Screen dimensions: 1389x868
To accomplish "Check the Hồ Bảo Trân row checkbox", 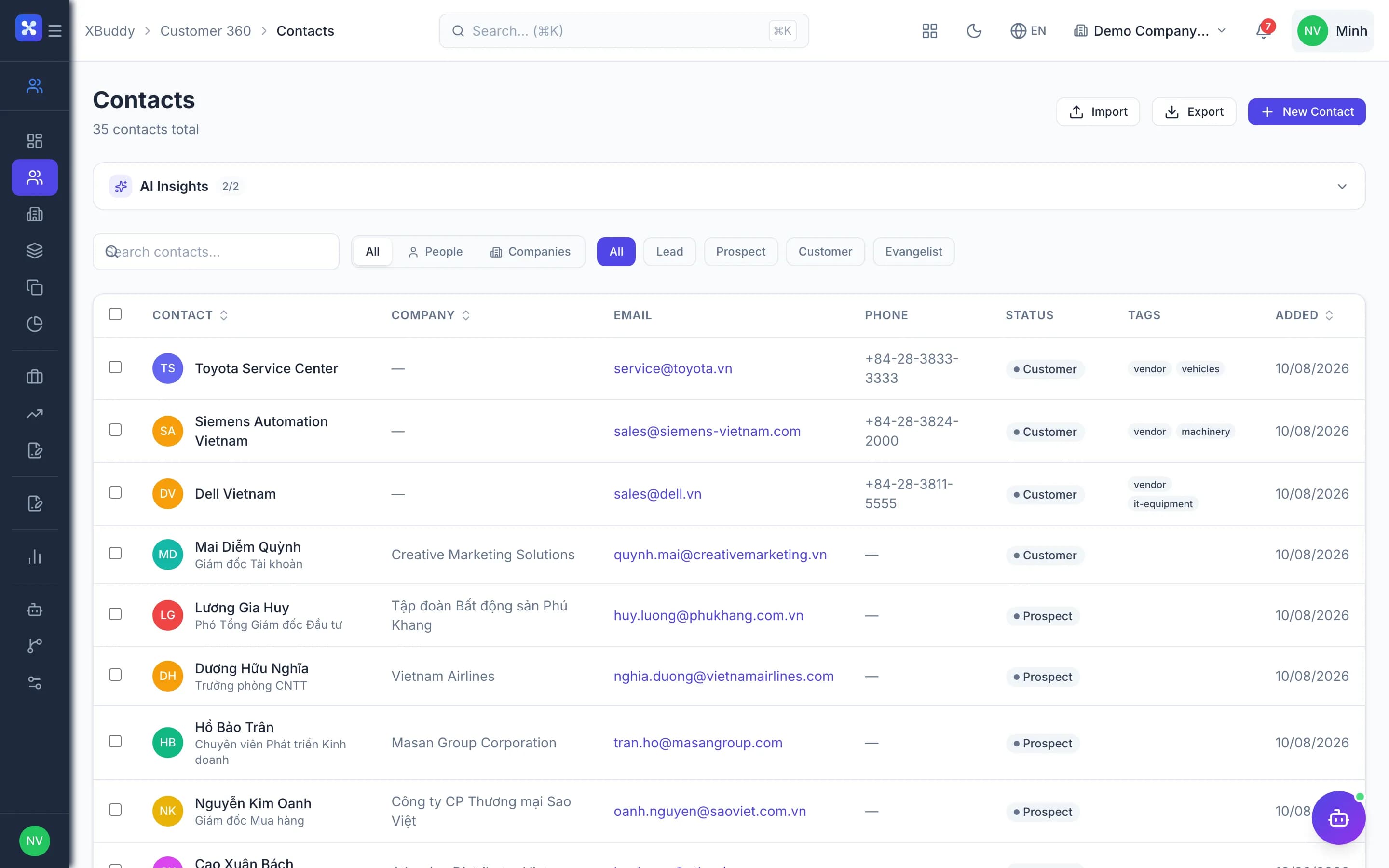I will [115, 741].
